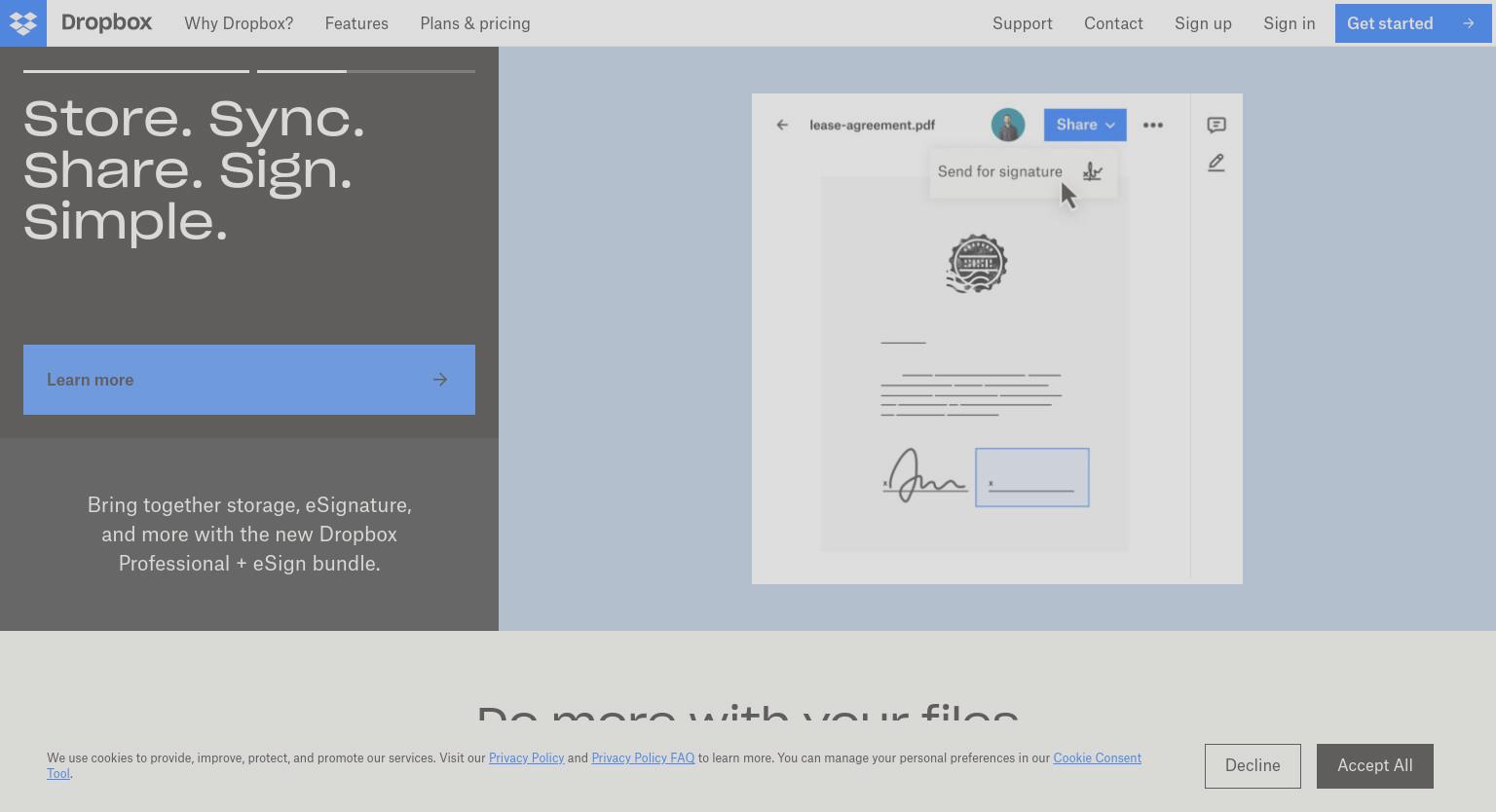The image size is (1496, 812).
Task: Decline cookies
Action: 1253,766
